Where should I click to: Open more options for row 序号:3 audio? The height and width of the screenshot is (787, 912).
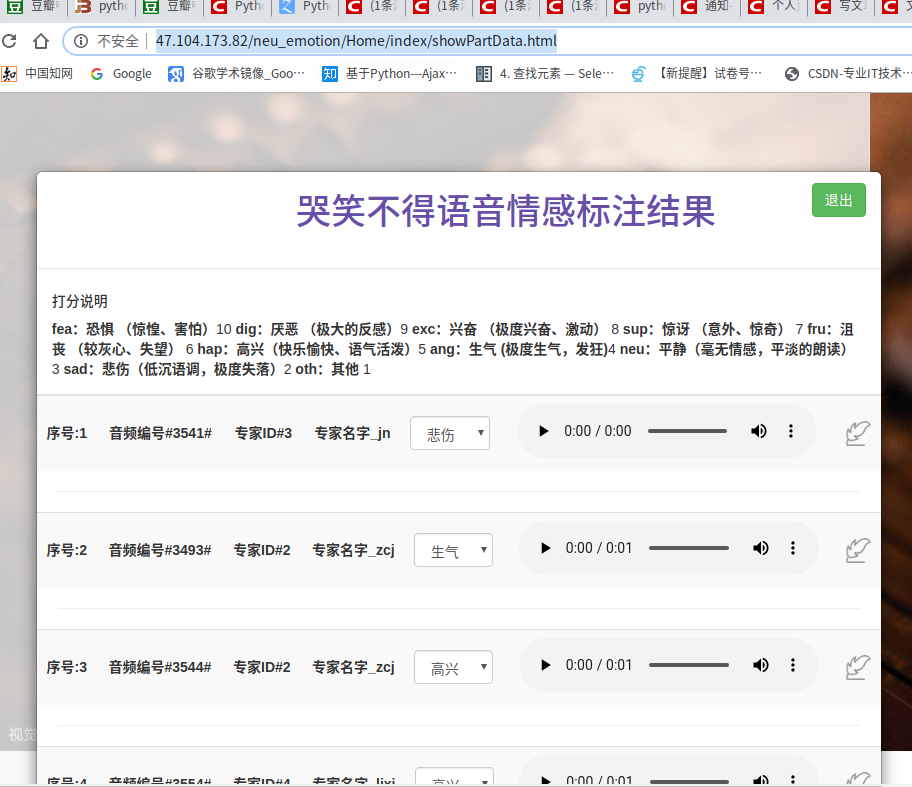pos(792,665)
